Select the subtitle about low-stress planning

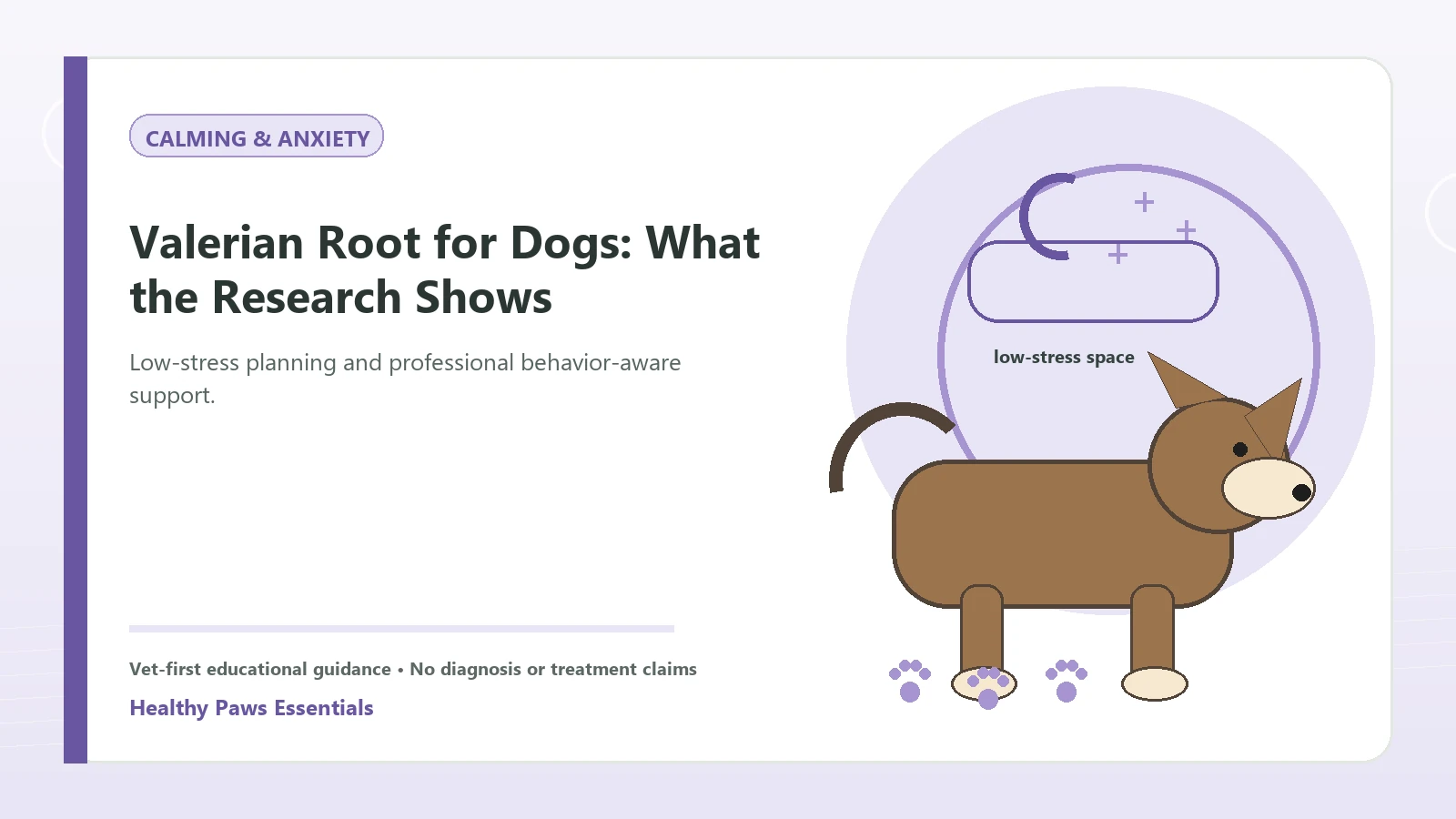click(405, 379)
